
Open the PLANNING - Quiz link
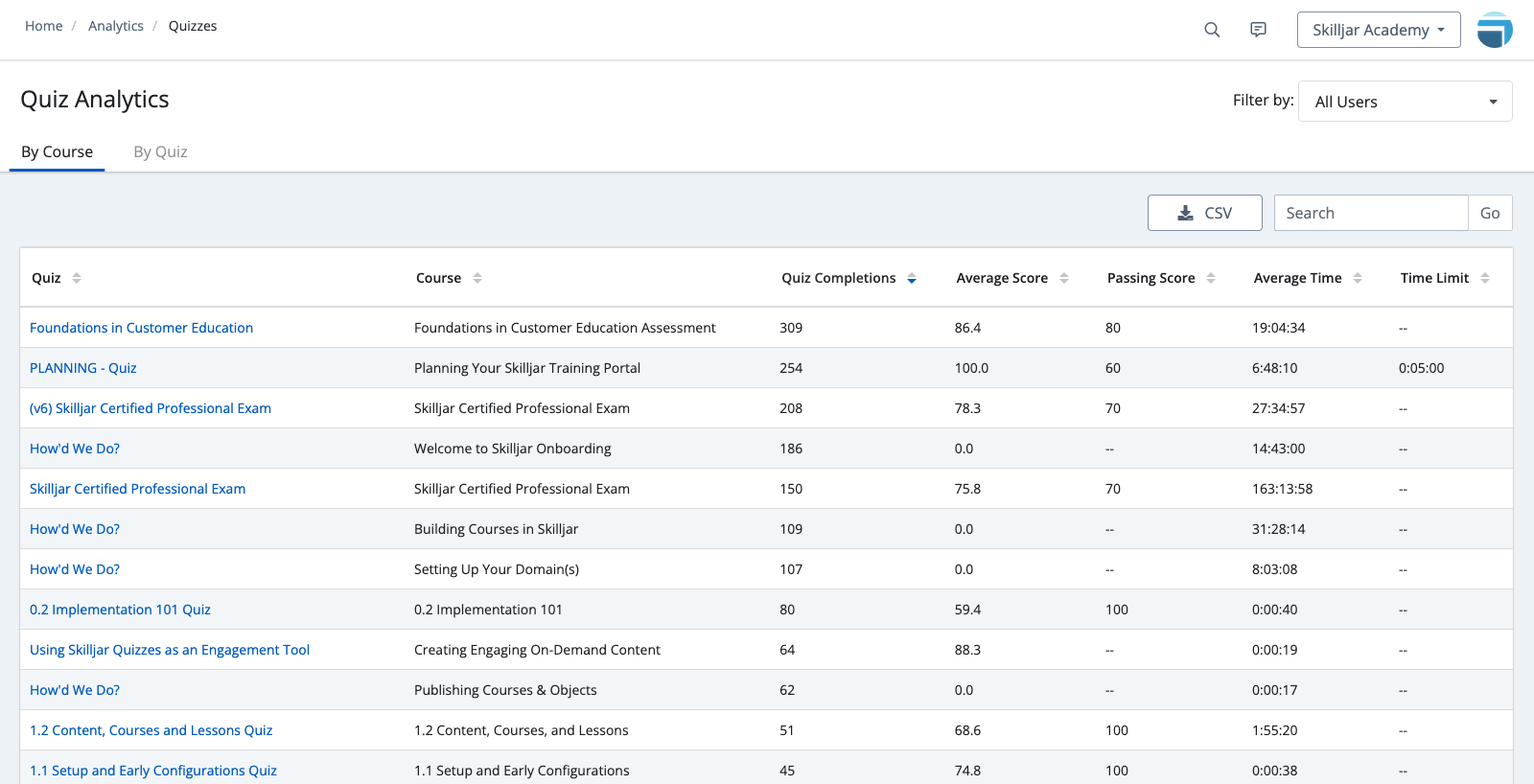coord(83,368)
